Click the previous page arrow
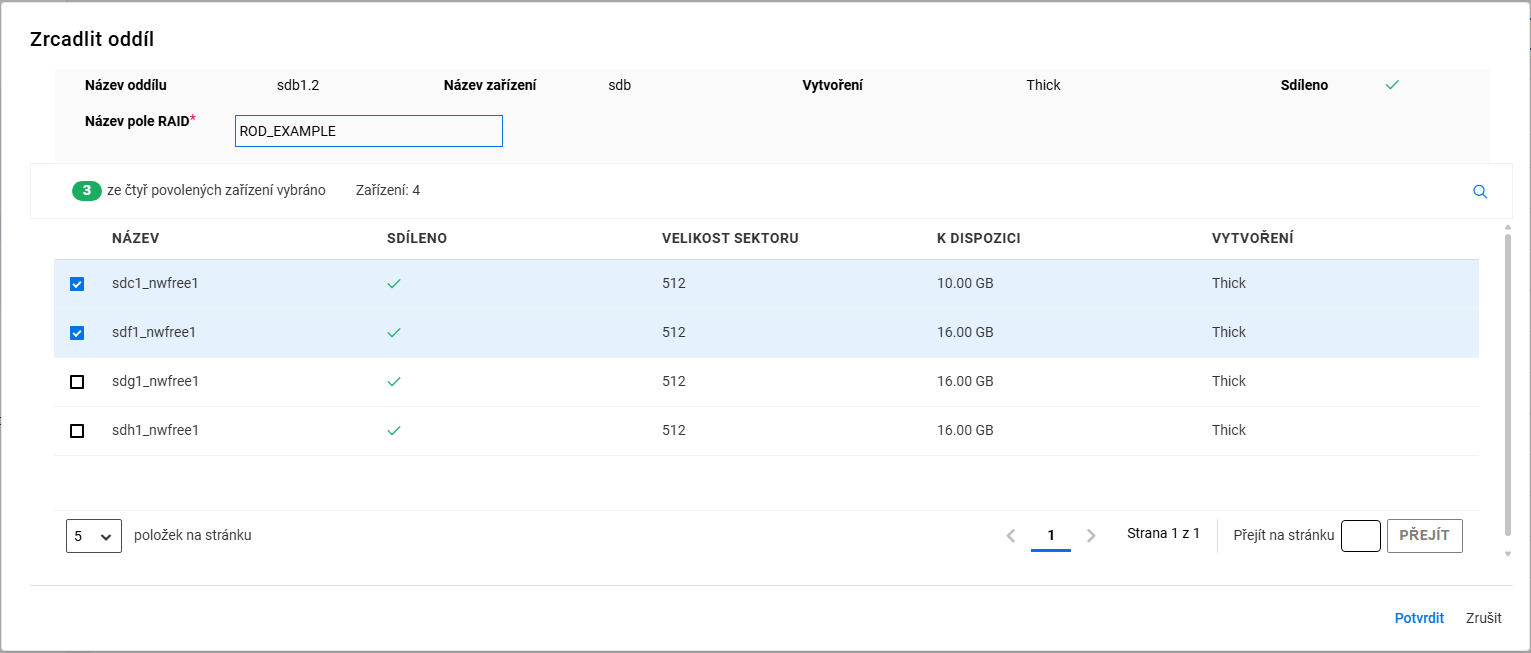The width and height of the screenshot is (1531, 653). click(1011, 536)
